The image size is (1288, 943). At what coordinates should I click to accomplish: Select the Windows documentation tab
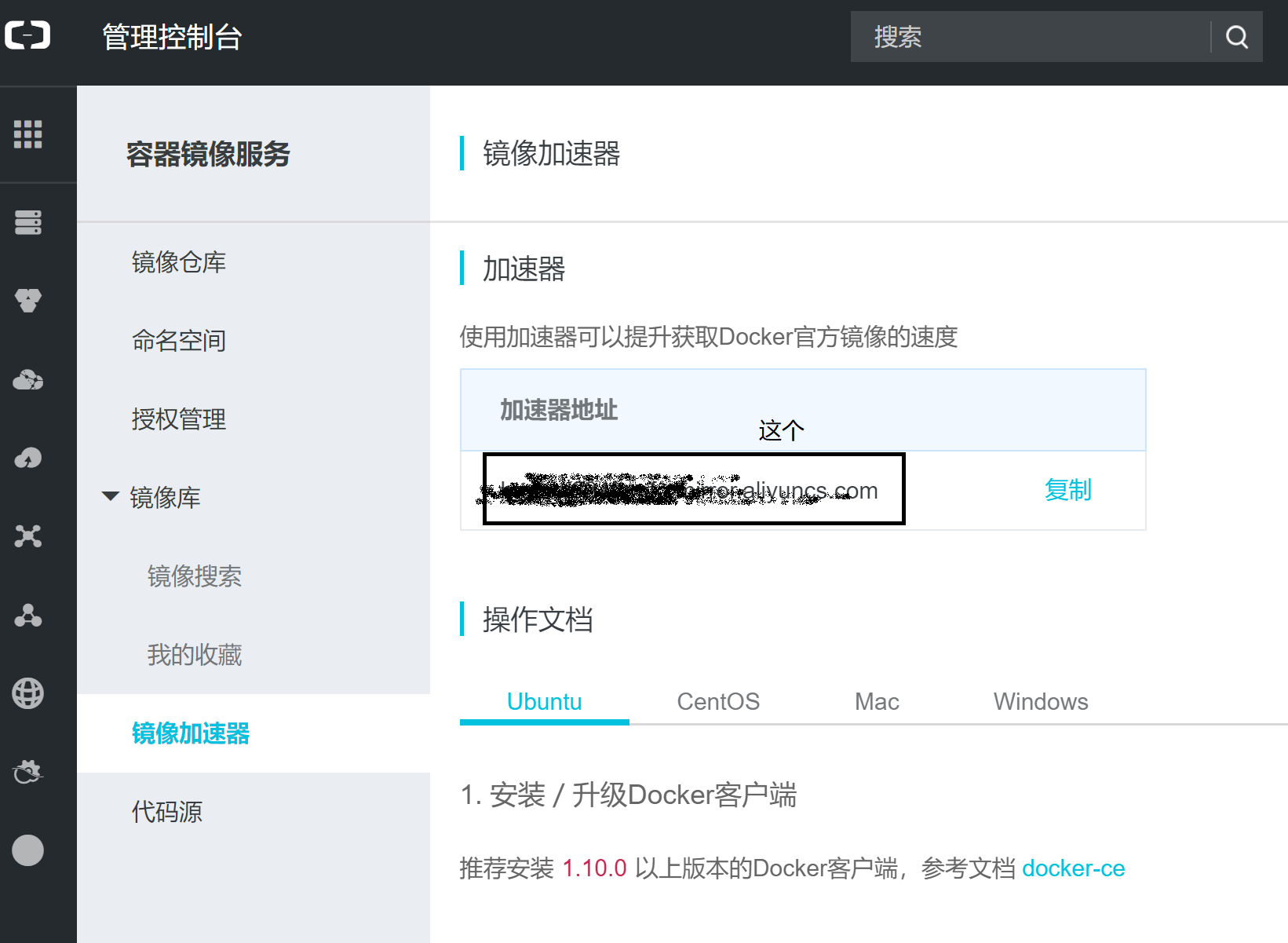click(x=1040, y=701)
